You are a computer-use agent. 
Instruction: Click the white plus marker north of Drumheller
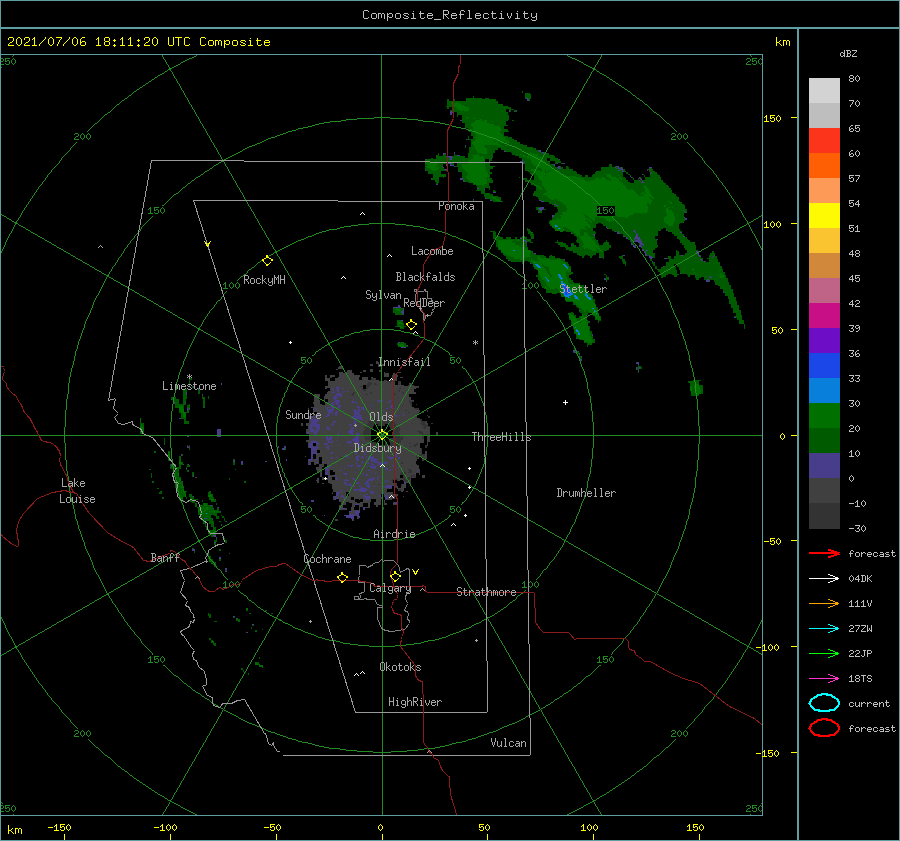pyautogui.click(x=565, y=402)
